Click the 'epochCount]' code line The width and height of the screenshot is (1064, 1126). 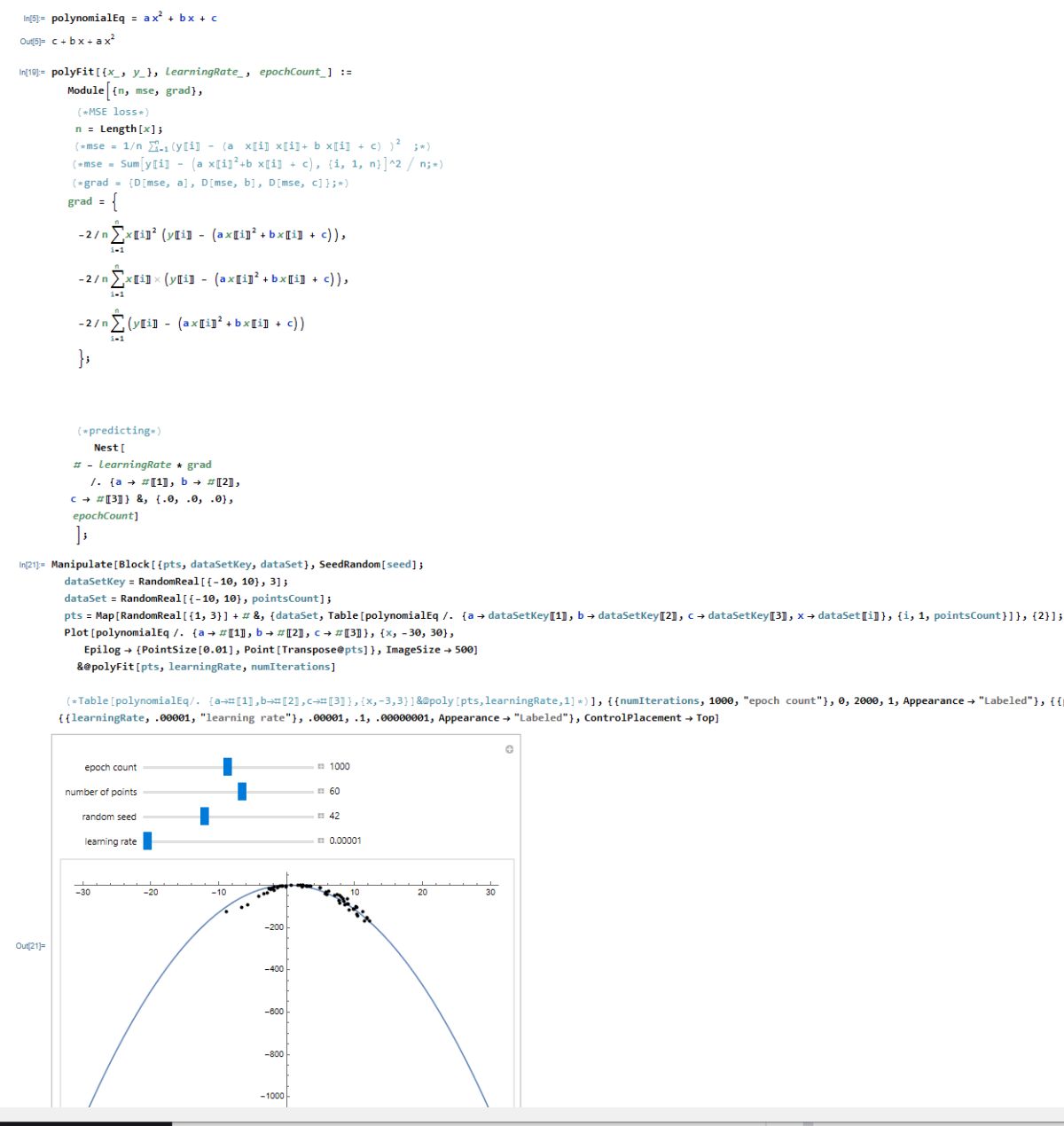click(106, 516)
